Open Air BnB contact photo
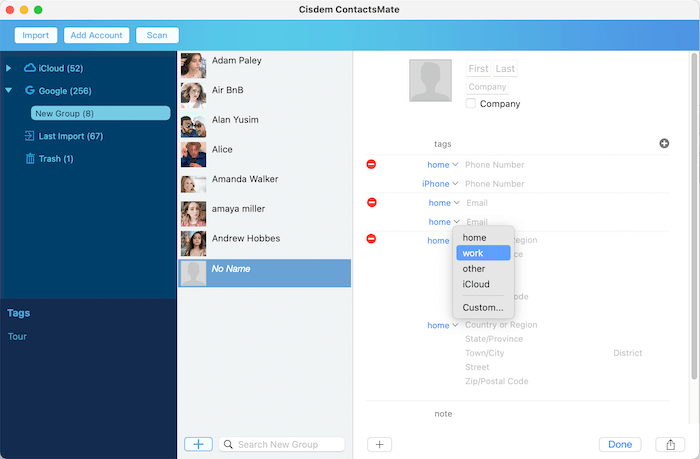Screen dimensions: 700x459 (193, 95)
